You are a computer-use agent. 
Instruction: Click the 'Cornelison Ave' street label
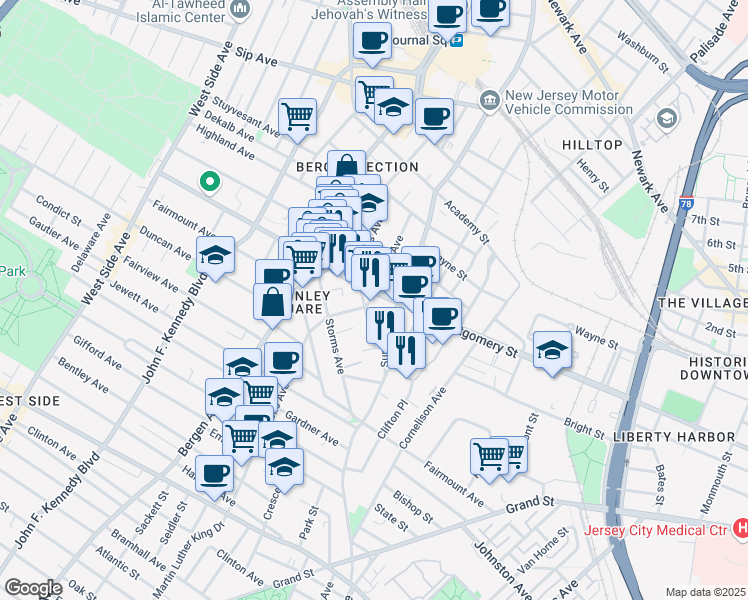423,418
